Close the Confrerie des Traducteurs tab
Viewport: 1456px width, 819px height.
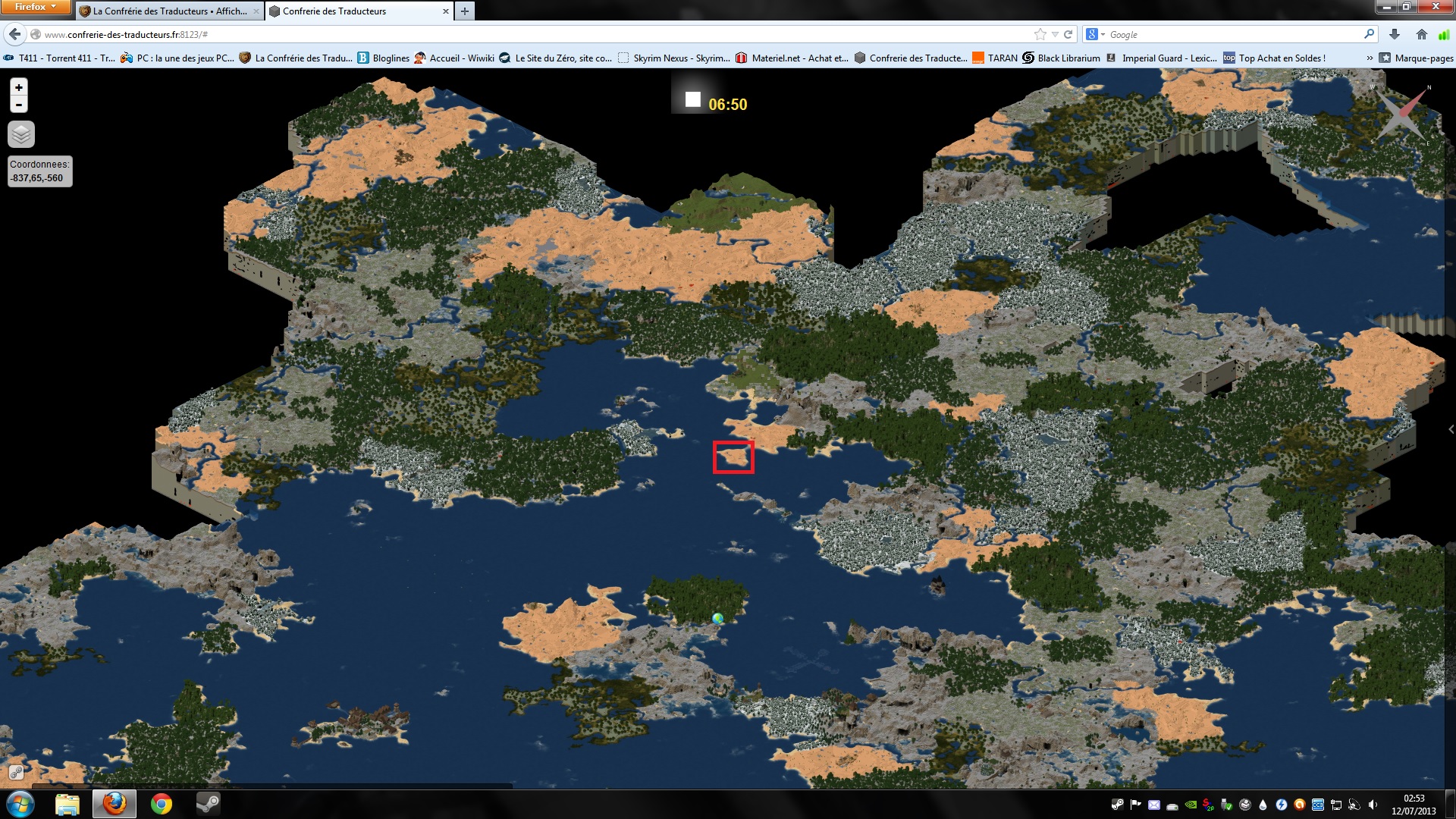[x=446, y=11]
